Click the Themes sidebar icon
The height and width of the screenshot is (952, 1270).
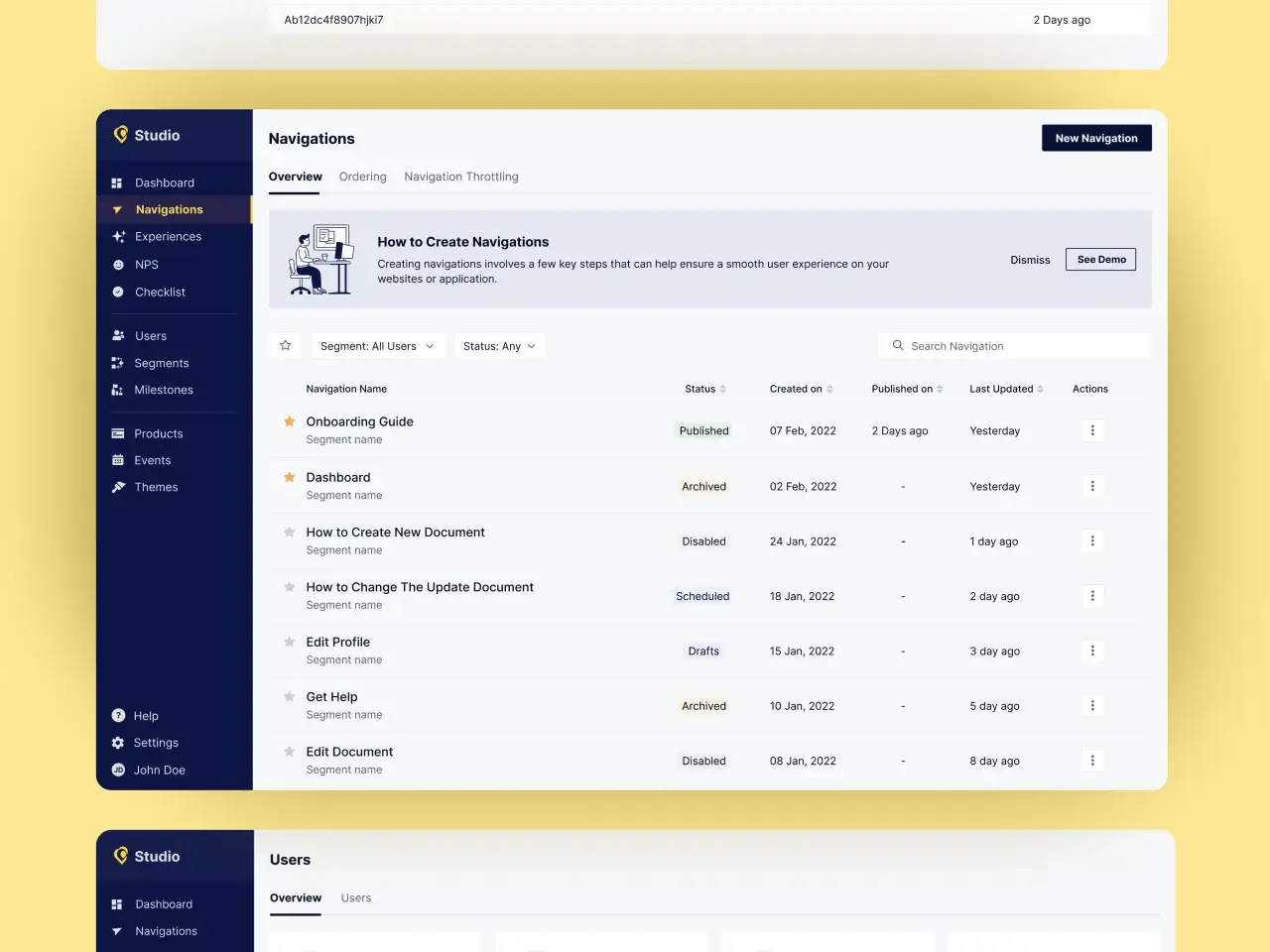coord(118,486)
